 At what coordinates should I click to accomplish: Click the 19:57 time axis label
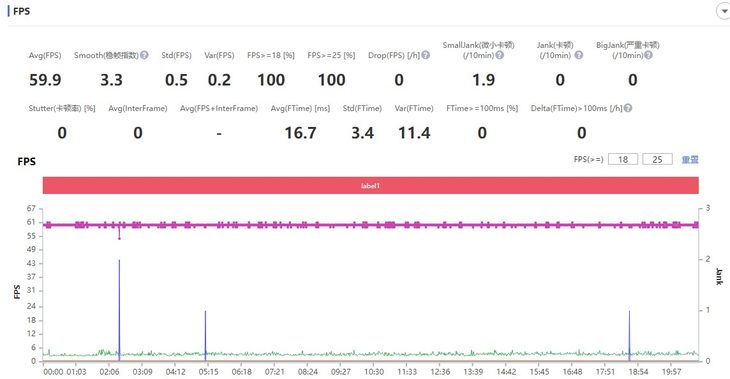tap(671, 372)
